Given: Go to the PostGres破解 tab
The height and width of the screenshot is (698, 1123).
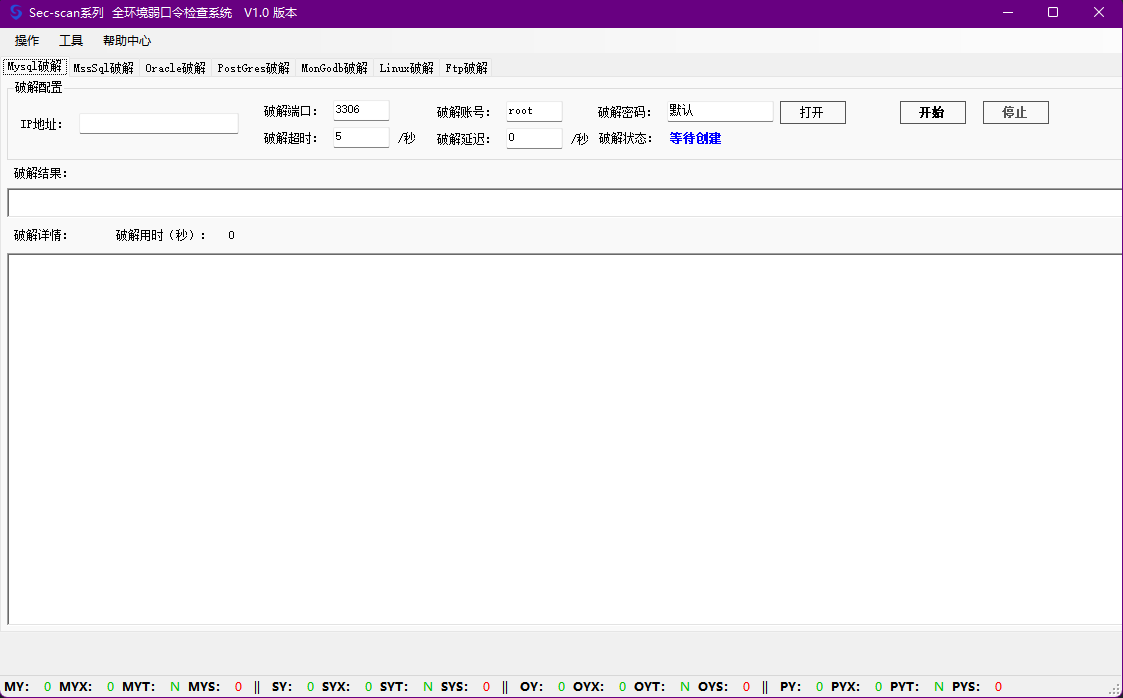Looking at the screenshot, I should [x=253, y=68].
